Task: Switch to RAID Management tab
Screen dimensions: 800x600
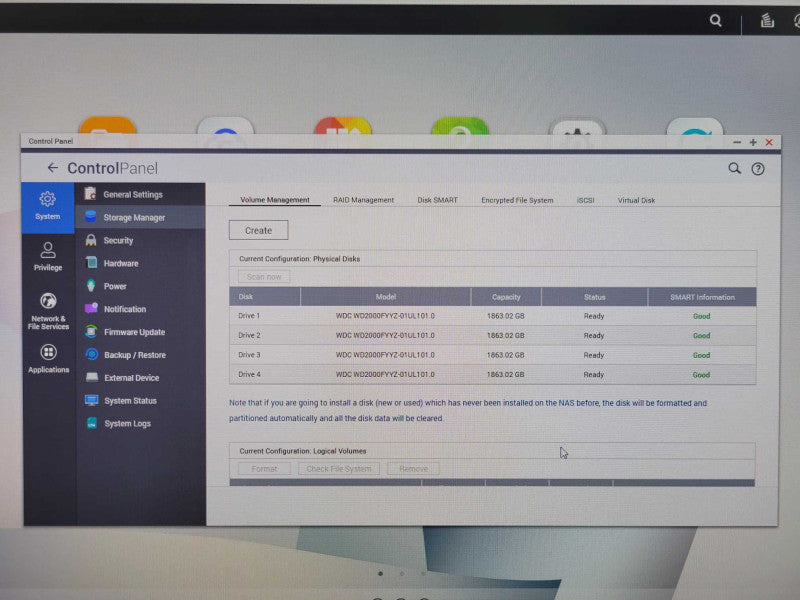Action: [x=363, y=200]
